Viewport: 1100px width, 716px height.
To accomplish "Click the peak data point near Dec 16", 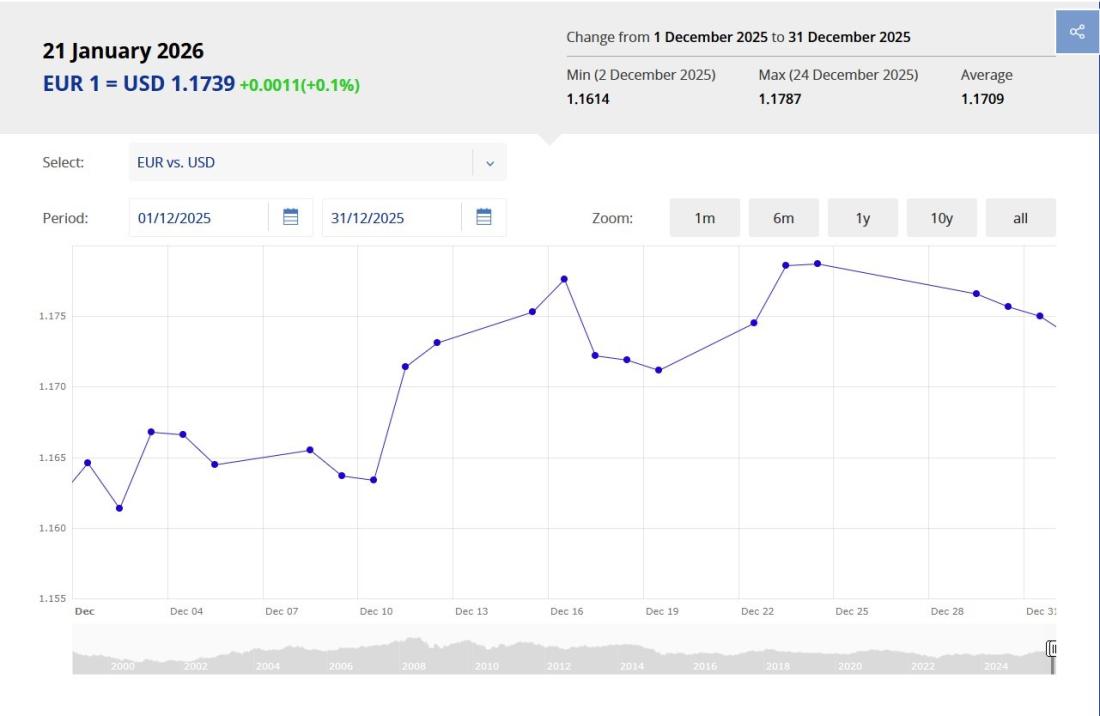I will point(564,279).
